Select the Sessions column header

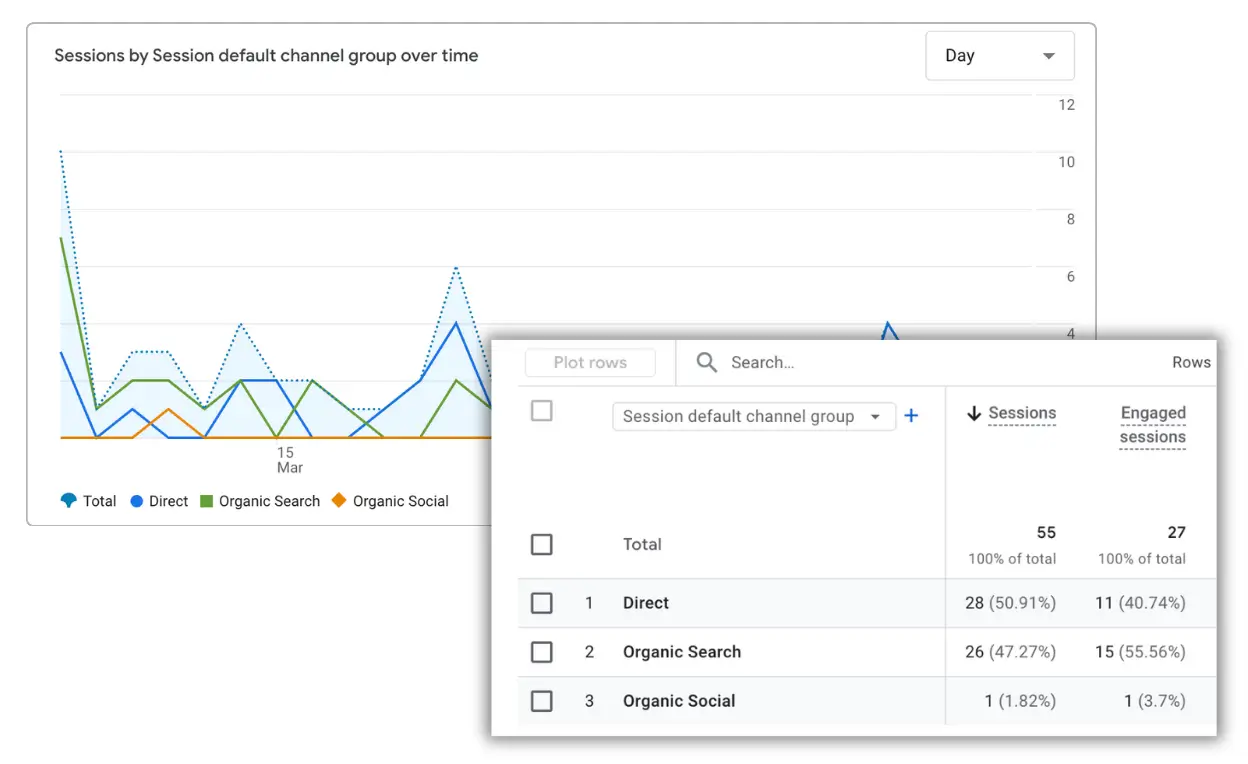(1024, 413)
